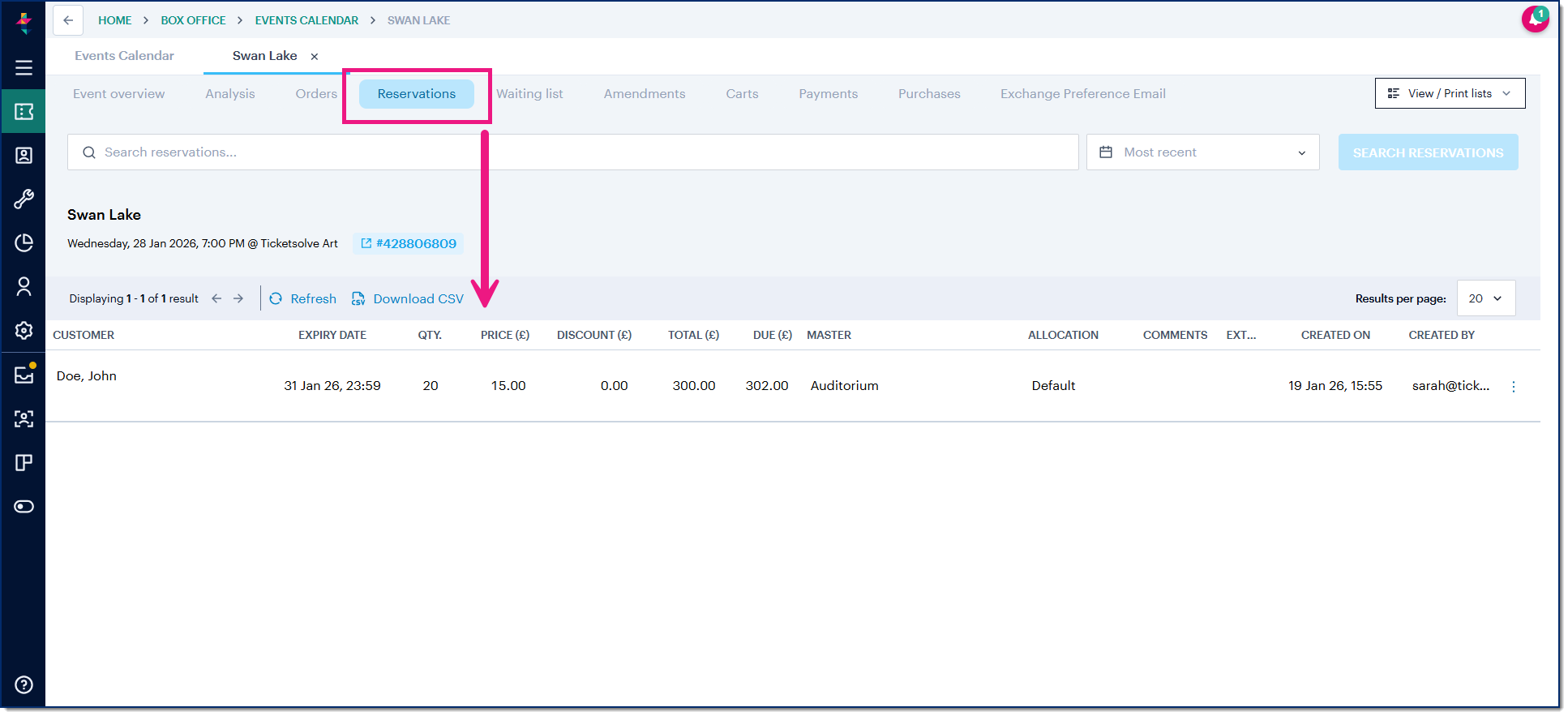
Task: Open the Carts tab
Action: (742, 94)
